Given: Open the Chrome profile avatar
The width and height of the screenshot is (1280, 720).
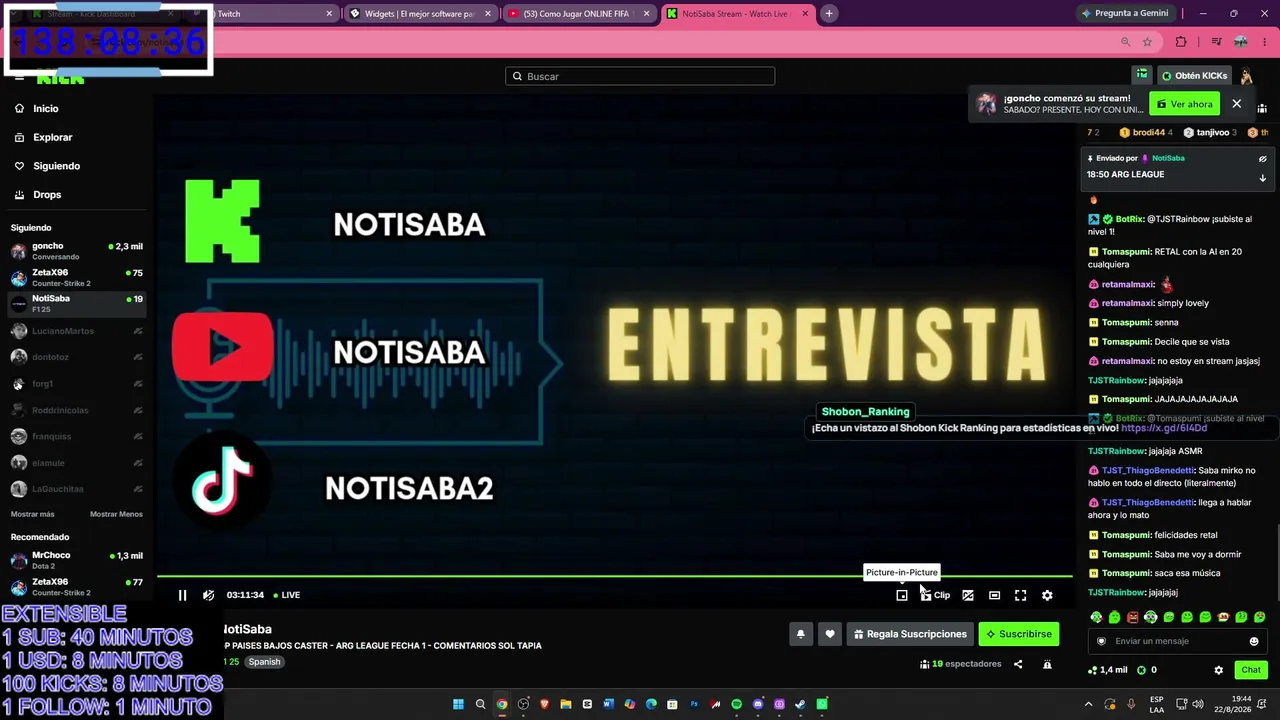Looking at the screenshot, I should point(1241,42).
